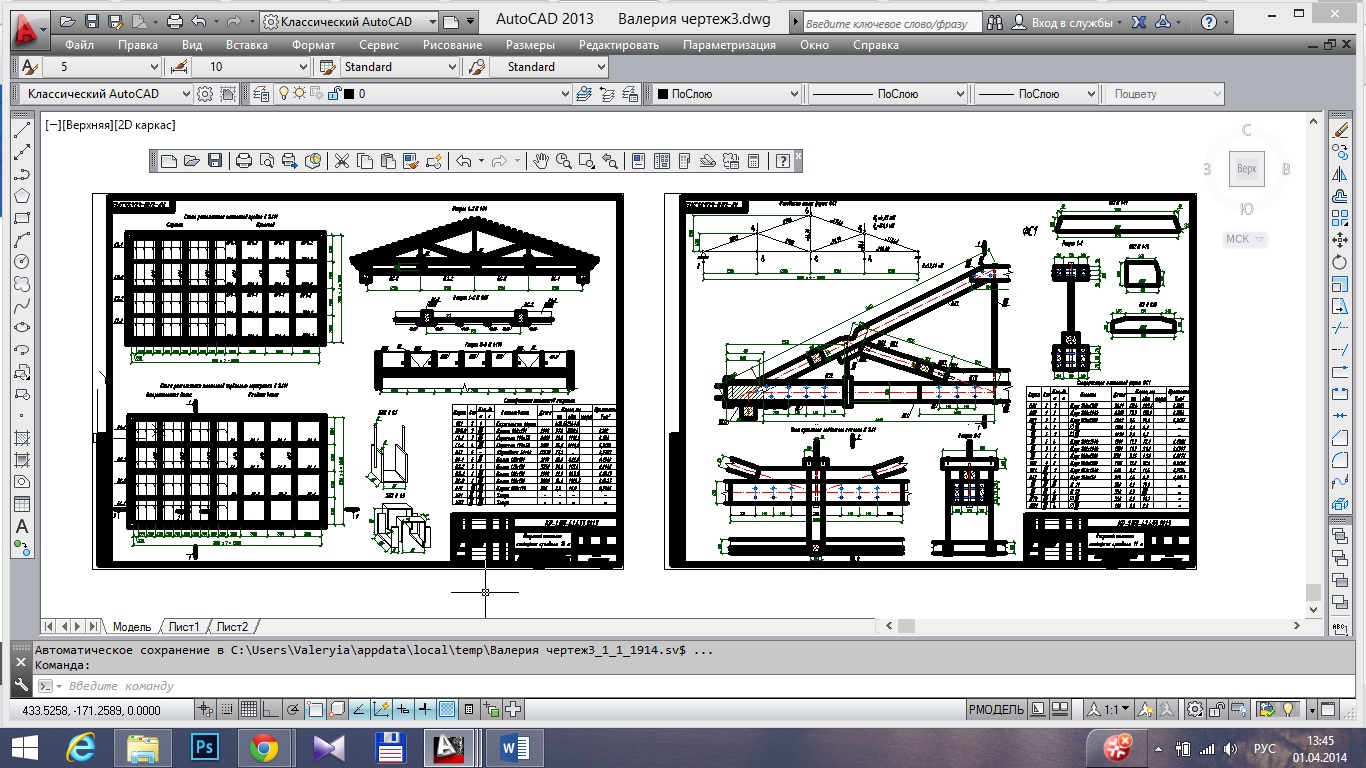Open the lineweight dropdown 'ПоСлою'
Viewport: 1366px width, 768px height.
pos(1036,94)
